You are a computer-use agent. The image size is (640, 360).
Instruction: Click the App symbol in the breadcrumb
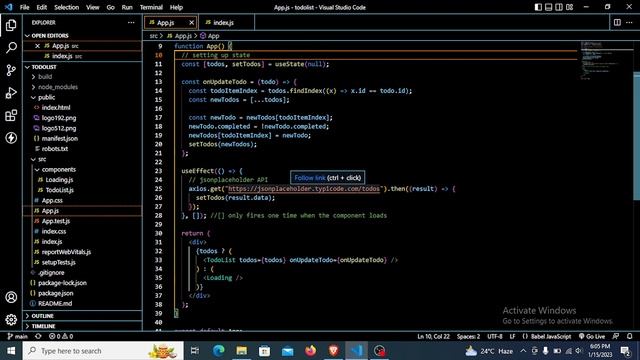pyautogui.click(x=210, y=36)
